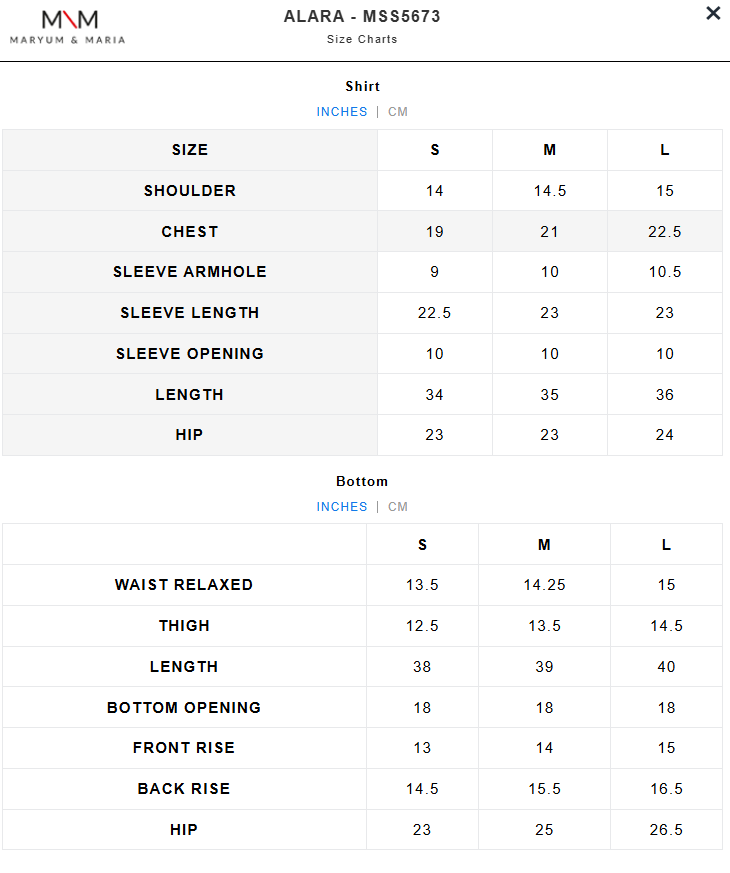The width and height of the screenshot is (730, 873).
Task: Select INCHES for the Shirt chart
Action: point(342,112)
